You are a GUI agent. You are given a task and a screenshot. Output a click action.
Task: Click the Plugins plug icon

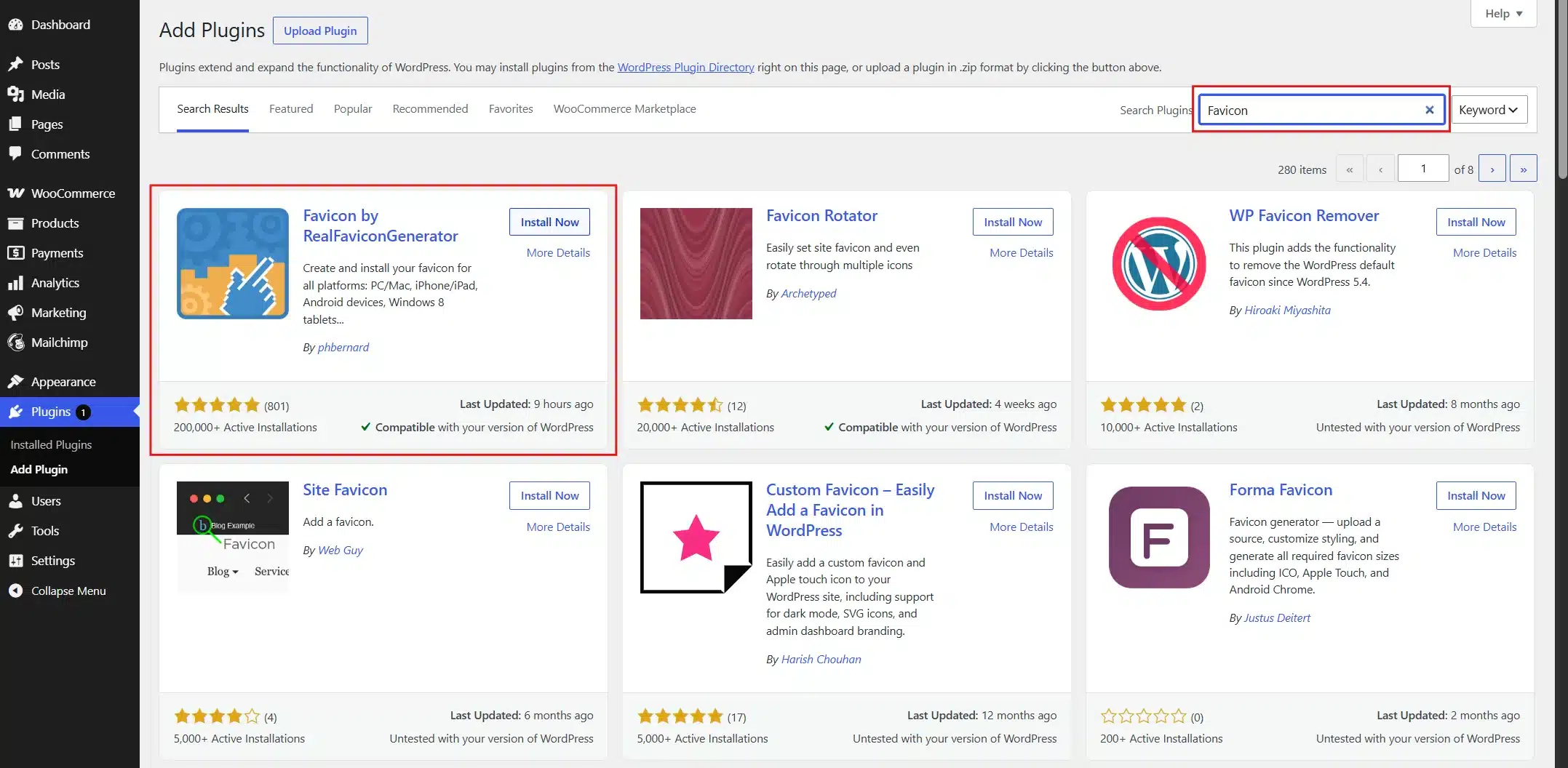[x=15, y=412]
